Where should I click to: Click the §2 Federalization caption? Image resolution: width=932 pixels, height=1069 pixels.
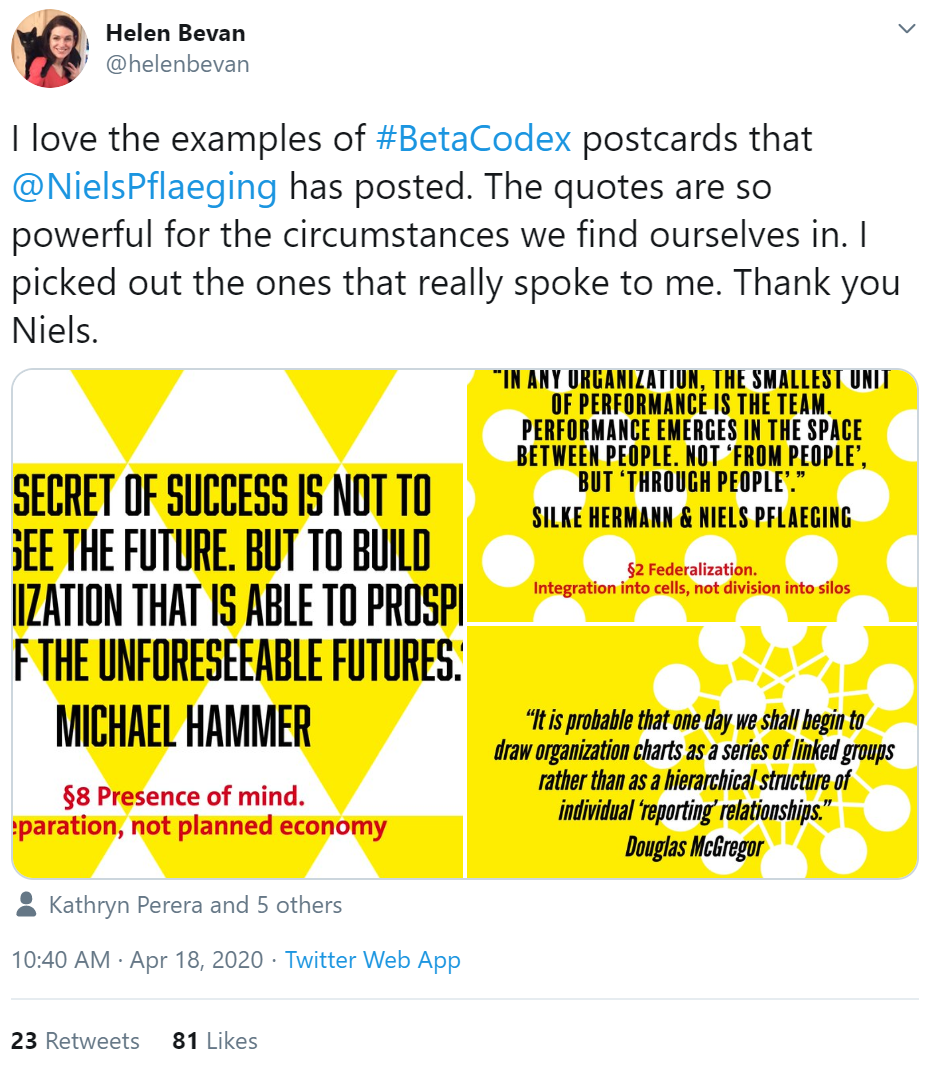pyautogui.click(x=691, y=569)
